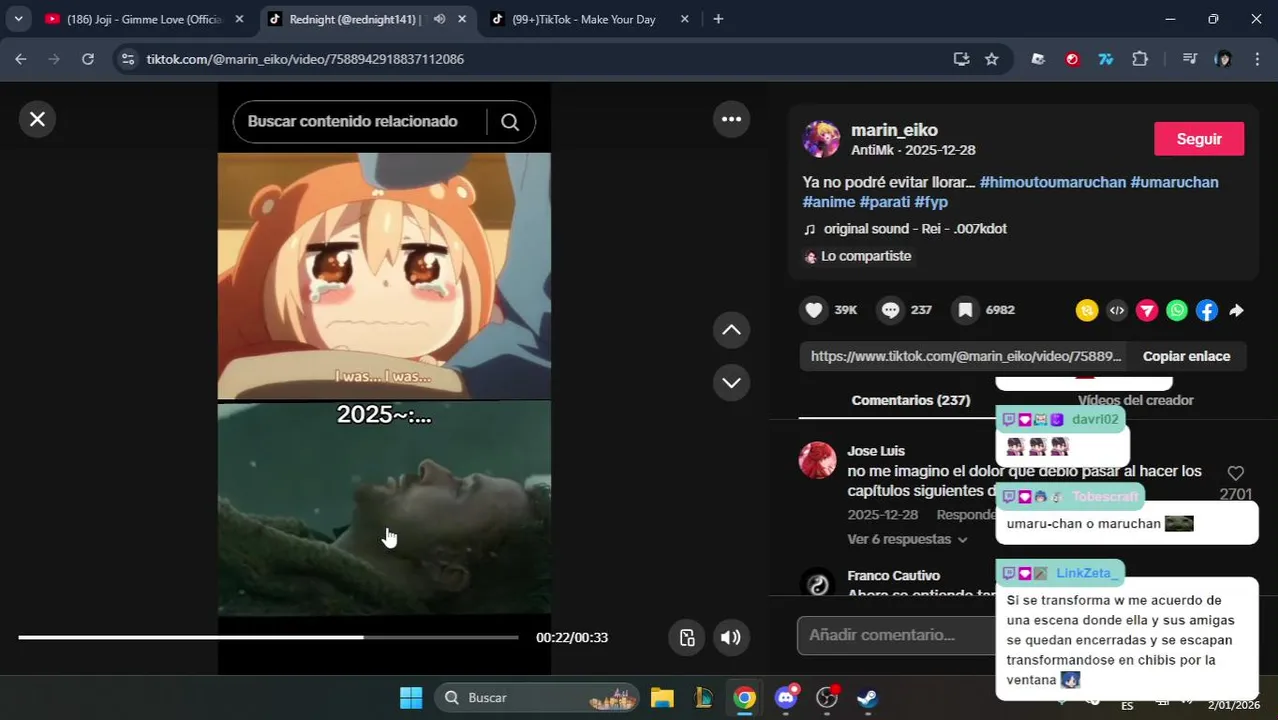
Task: Open the #umaruchan hashtag
Action: (1174, 182)
